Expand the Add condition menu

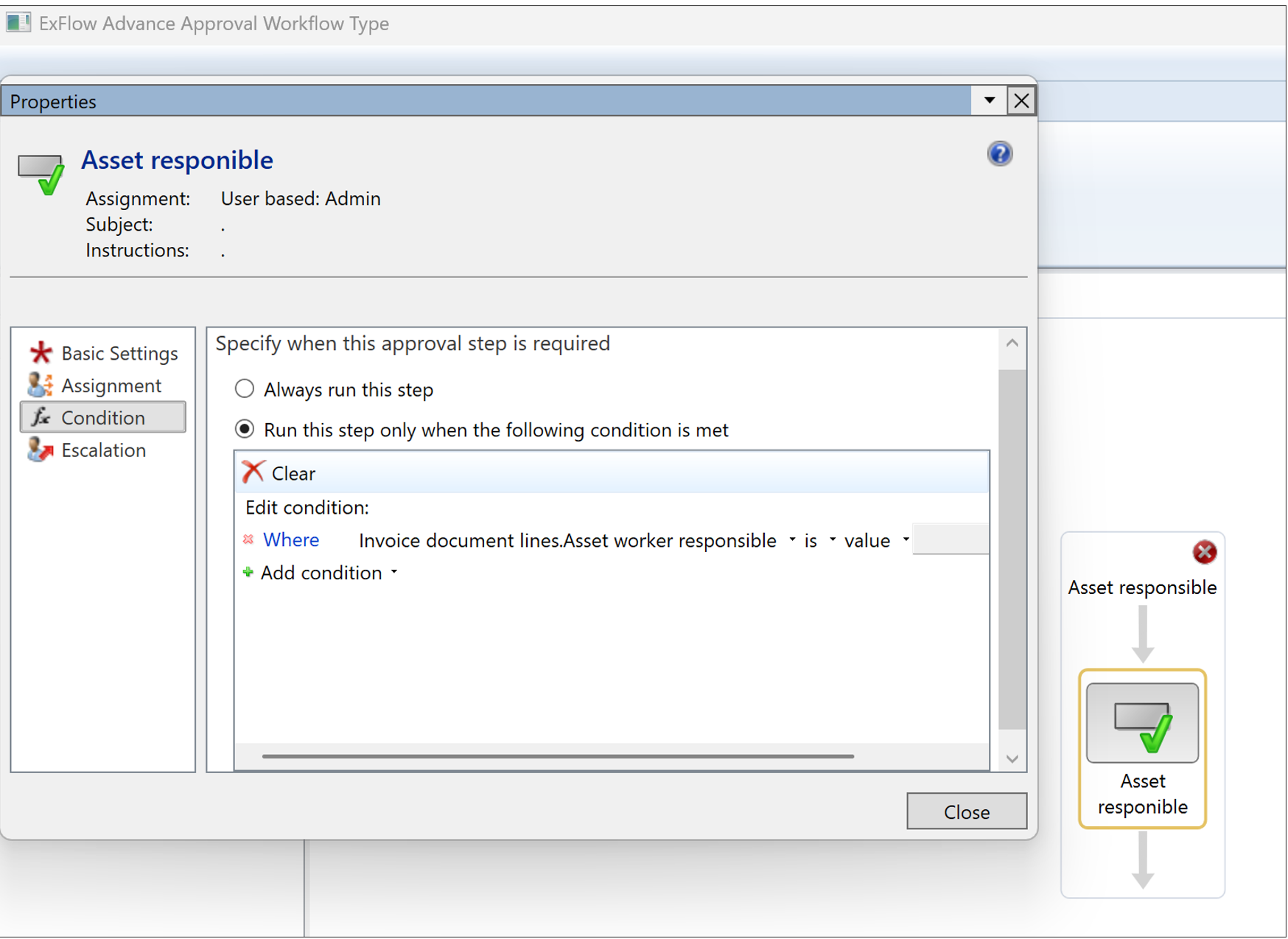[394, 573]
